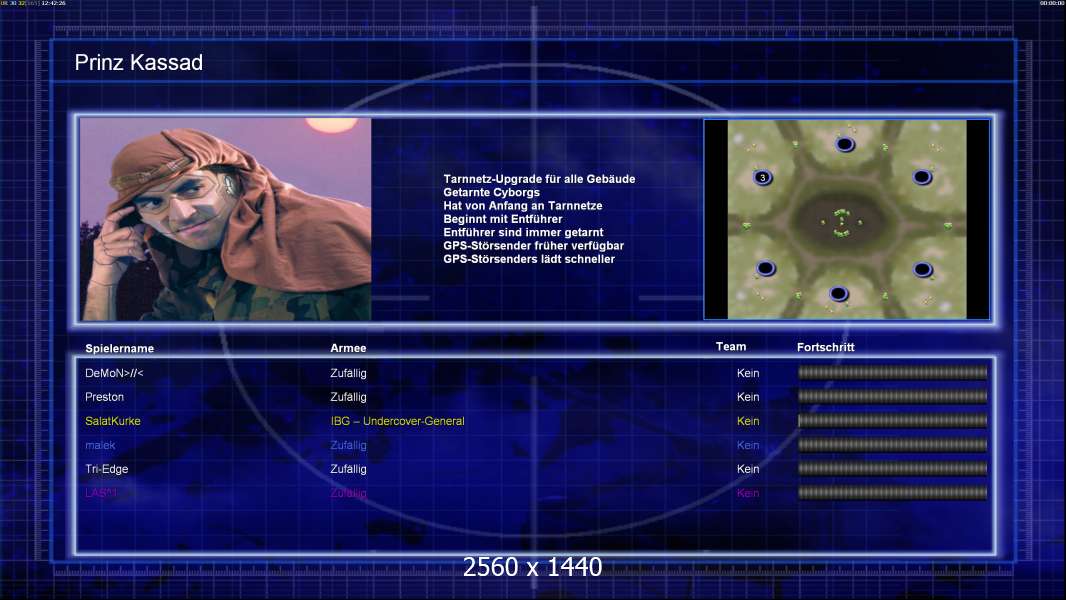Click the progress bar for SalatKurke
Viewport: 1066px width, 600px height.
(x=892, y=421)
